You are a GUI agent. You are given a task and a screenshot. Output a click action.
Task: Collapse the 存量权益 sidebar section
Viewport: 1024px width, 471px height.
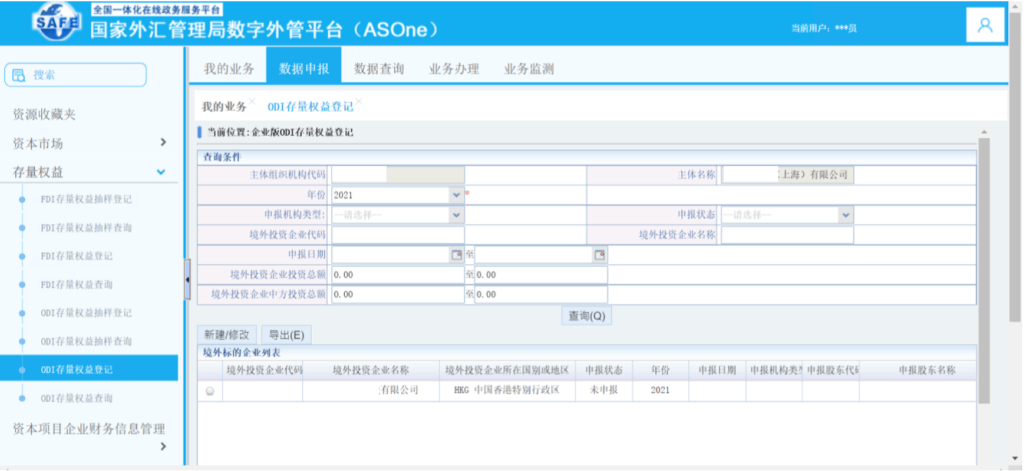click(162, 172)
